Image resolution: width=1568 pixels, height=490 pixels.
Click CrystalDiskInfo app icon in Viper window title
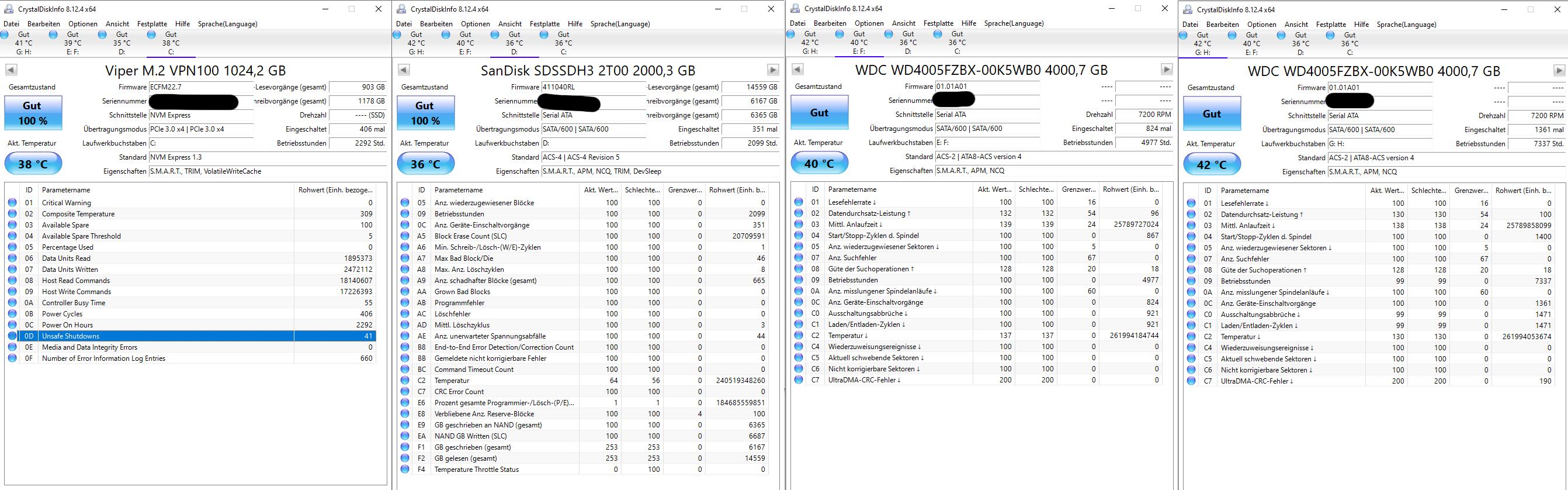[9, 9]
